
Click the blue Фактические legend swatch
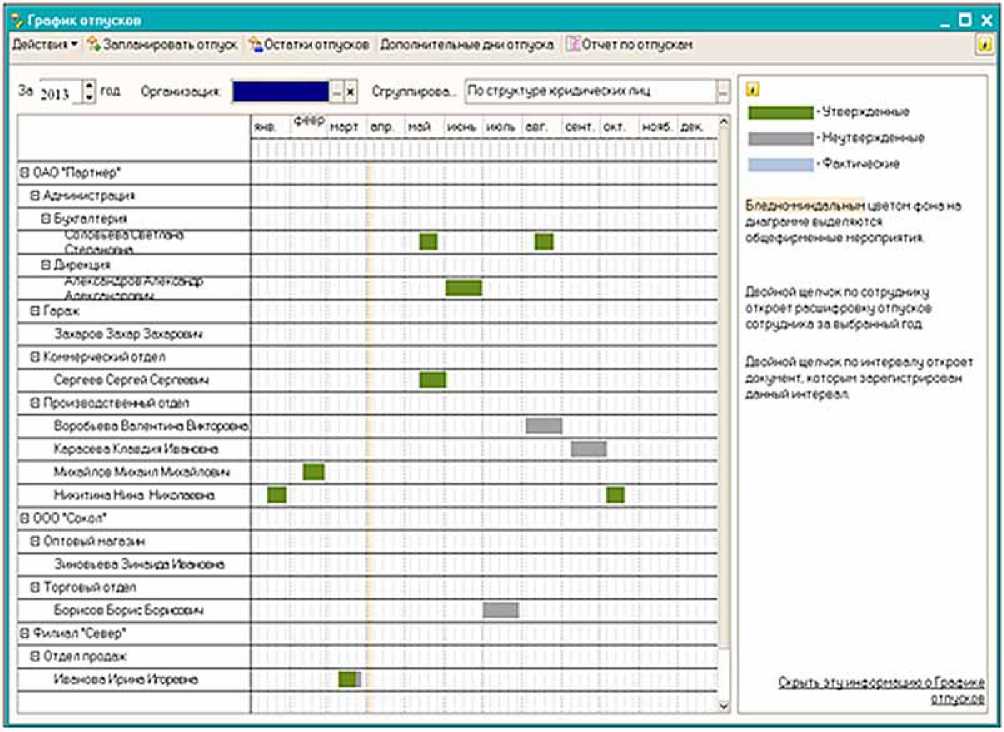(781, 164)
